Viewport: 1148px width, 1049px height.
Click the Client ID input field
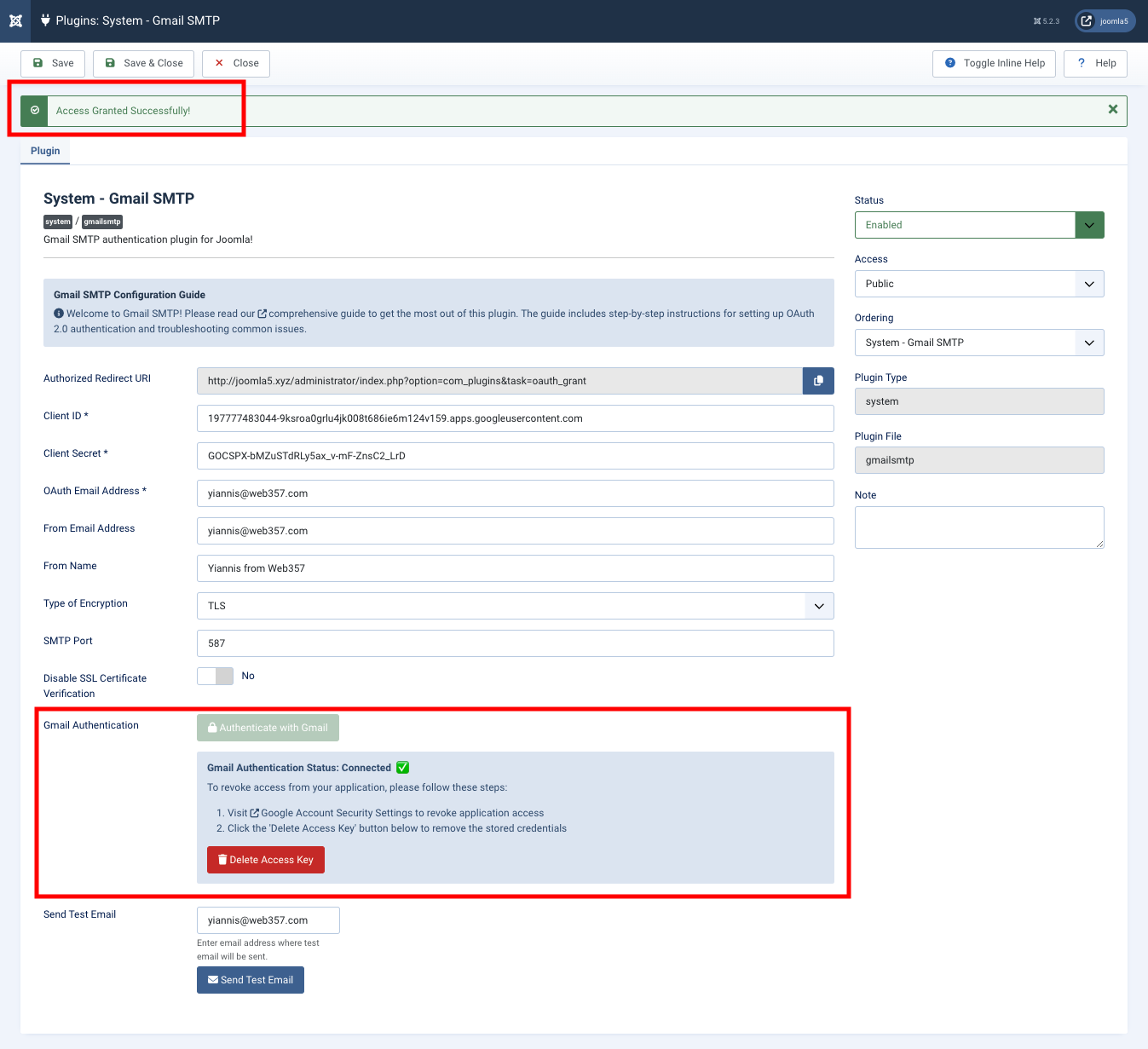click(x=515, y=418)
